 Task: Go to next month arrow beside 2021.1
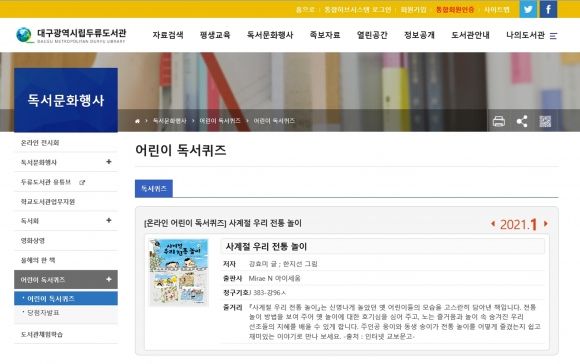coord(546,224)
